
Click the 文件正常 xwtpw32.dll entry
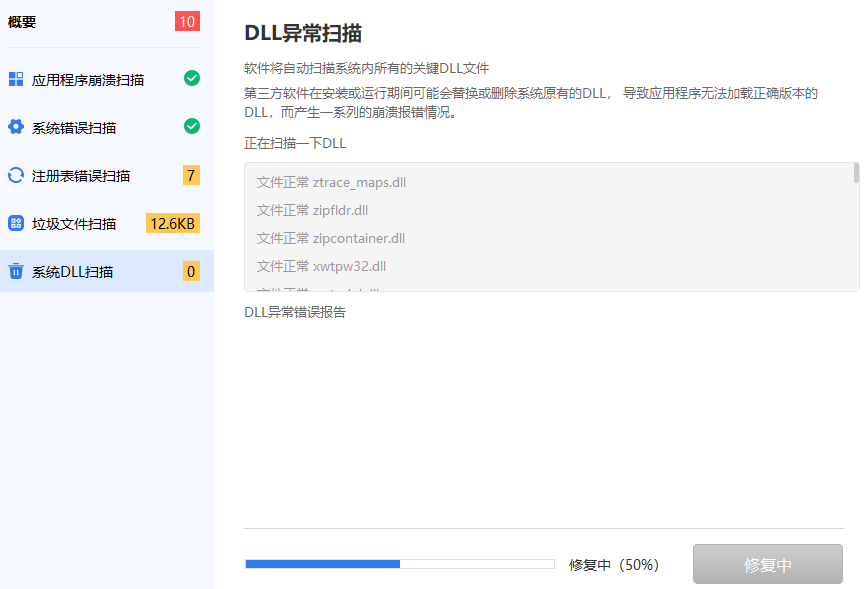(321, 266)
